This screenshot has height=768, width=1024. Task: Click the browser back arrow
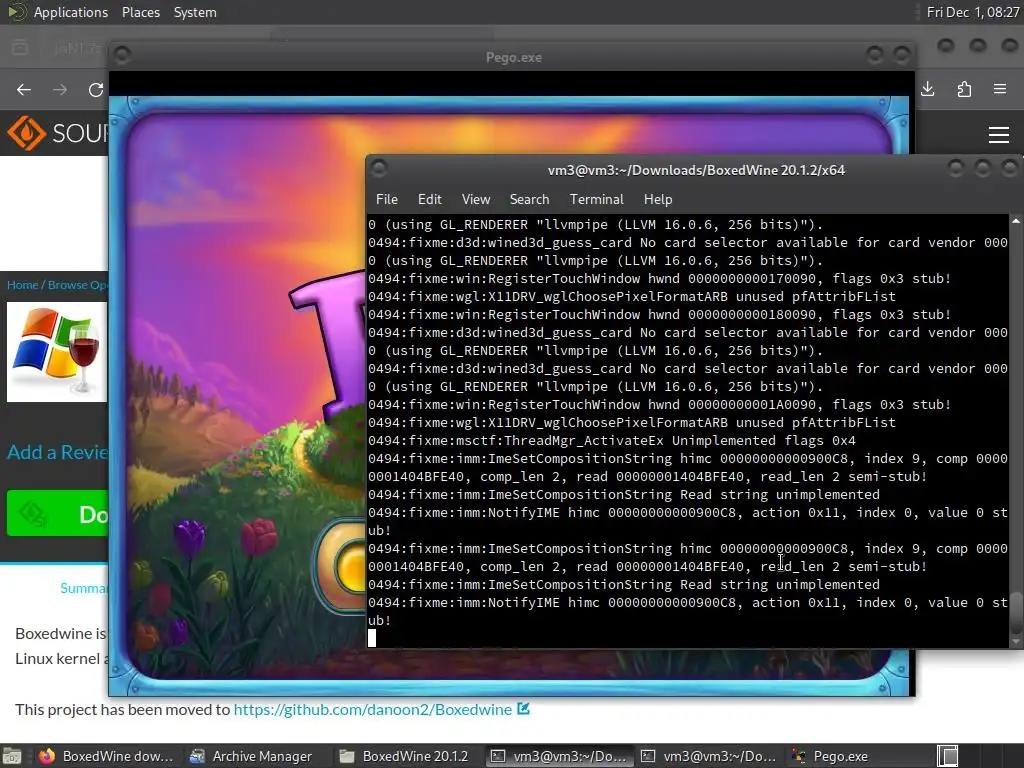[24, 89]
